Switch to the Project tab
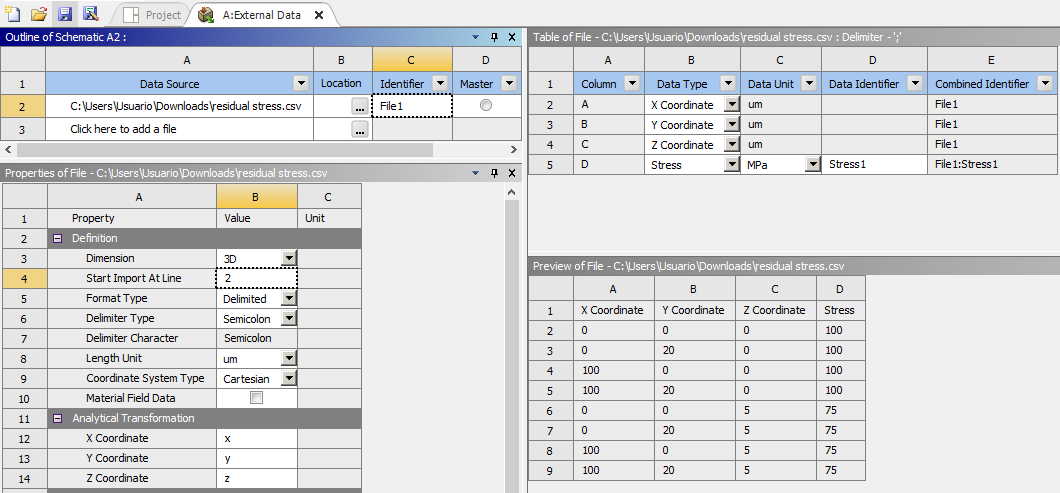 154,15
